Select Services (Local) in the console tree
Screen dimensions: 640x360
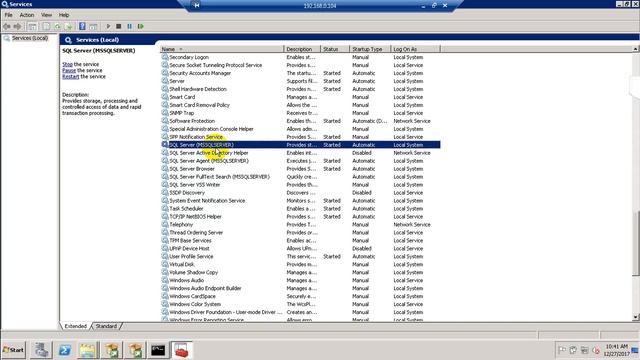(30, 38)
